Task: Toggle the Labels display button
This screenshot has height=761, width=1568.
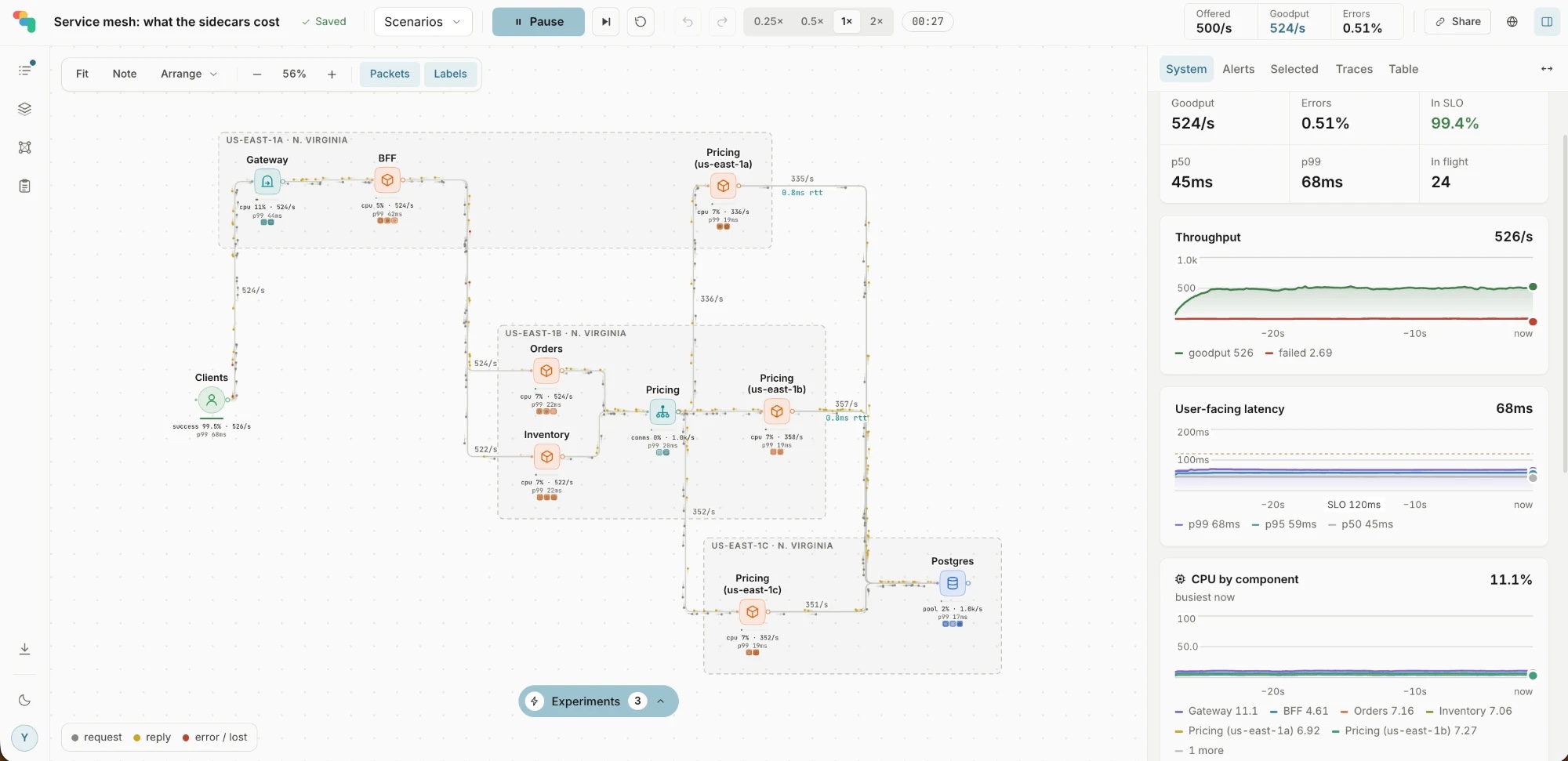Action: pos(450,74)
